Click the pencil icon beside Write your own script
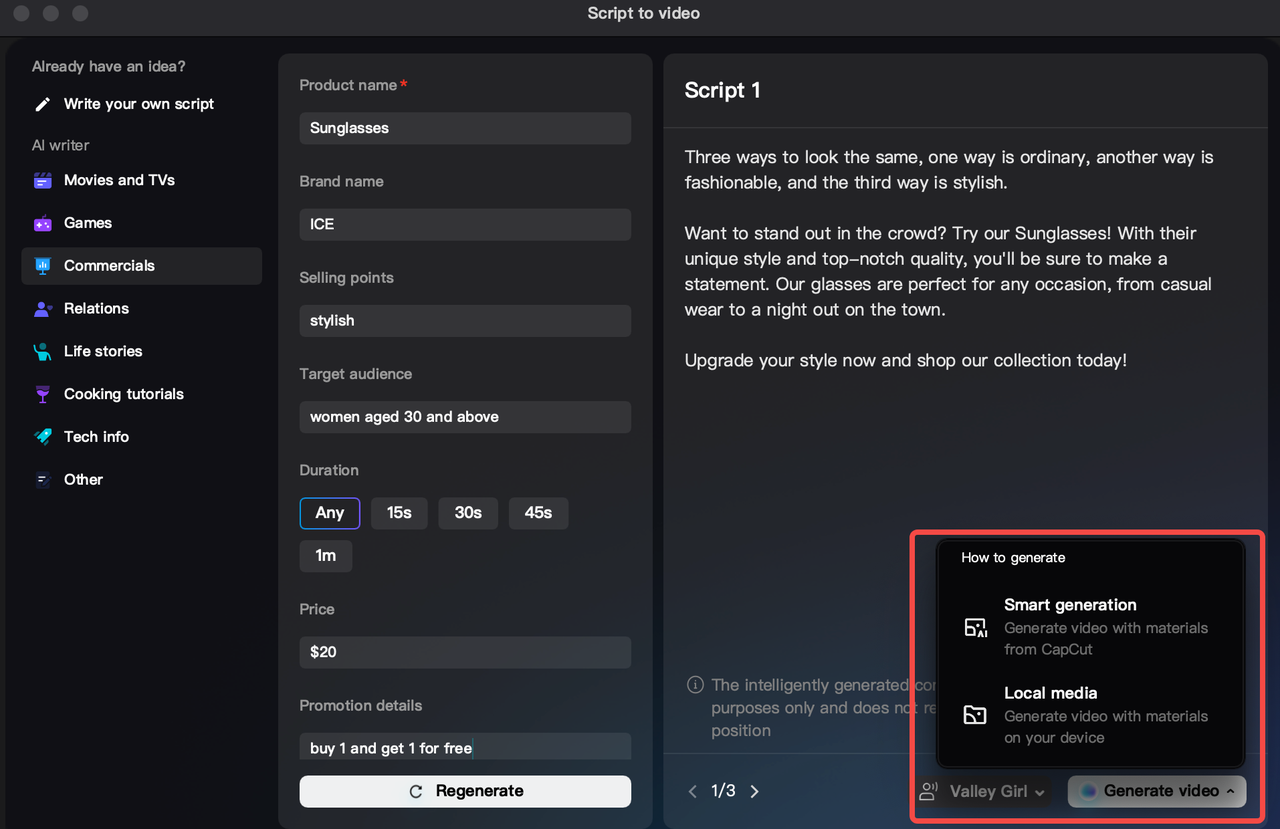Screen dimensions: 1280x829 41,103
